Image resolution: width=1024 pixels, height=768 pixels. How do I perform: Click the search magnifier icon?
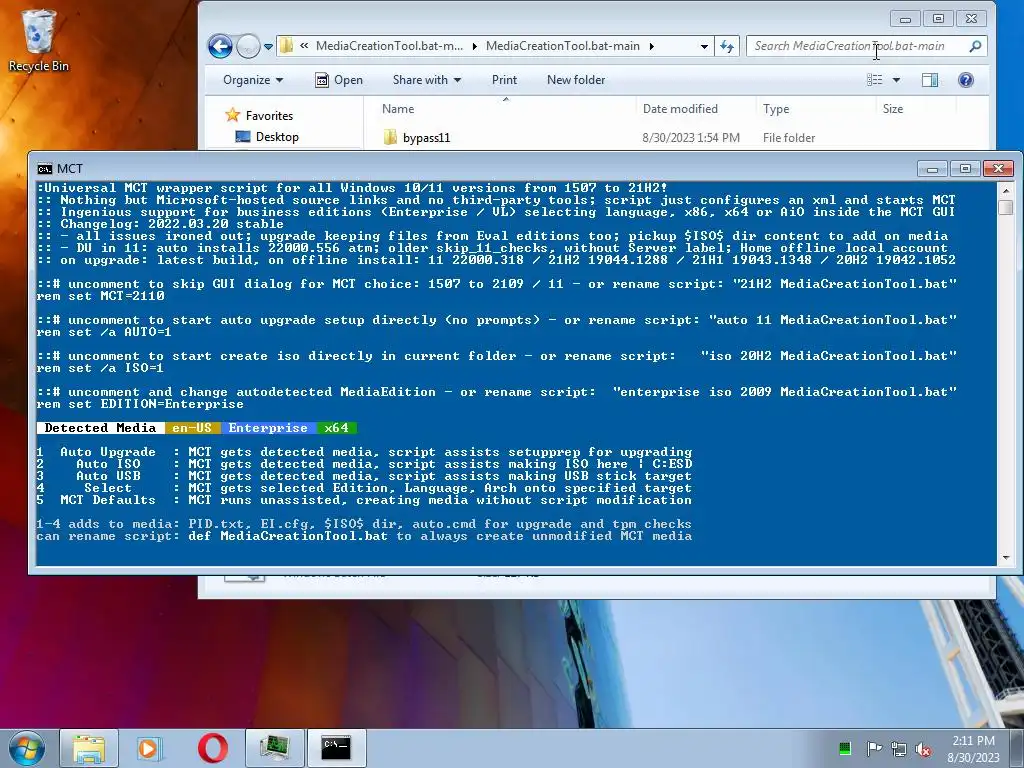[976, 46]
